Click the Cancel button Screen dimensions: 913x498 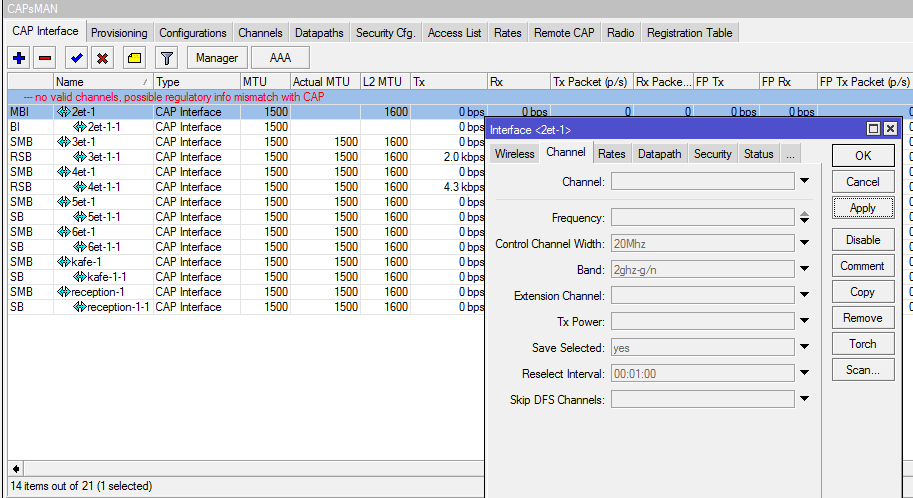coord(863,182)
